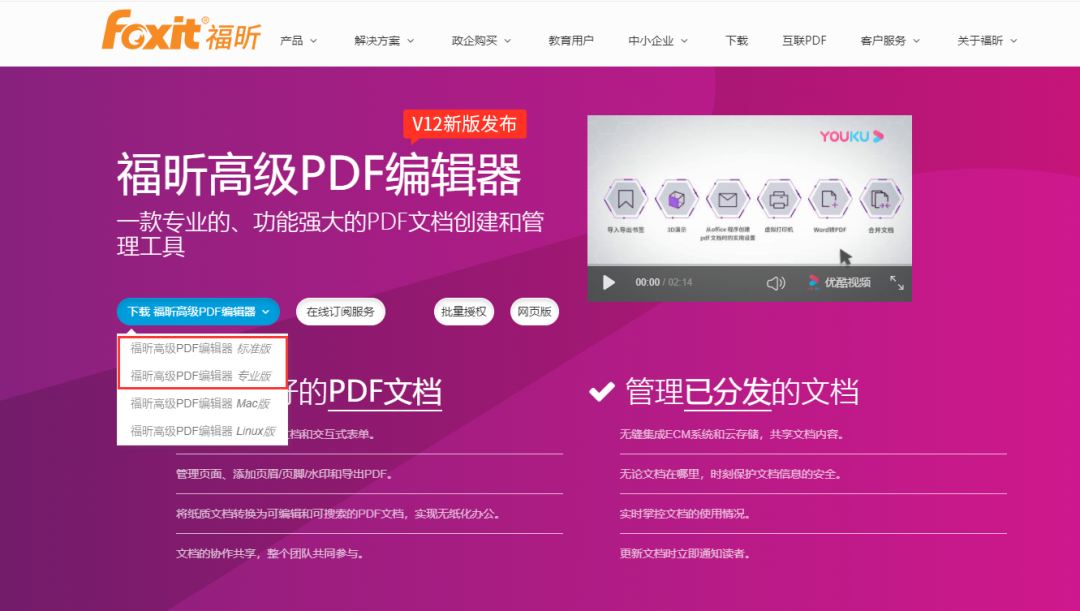Choose 福昕高级PDF编辑器 Mac版 from the list
Screen dimensions: 1080x611
click(201, 404)
